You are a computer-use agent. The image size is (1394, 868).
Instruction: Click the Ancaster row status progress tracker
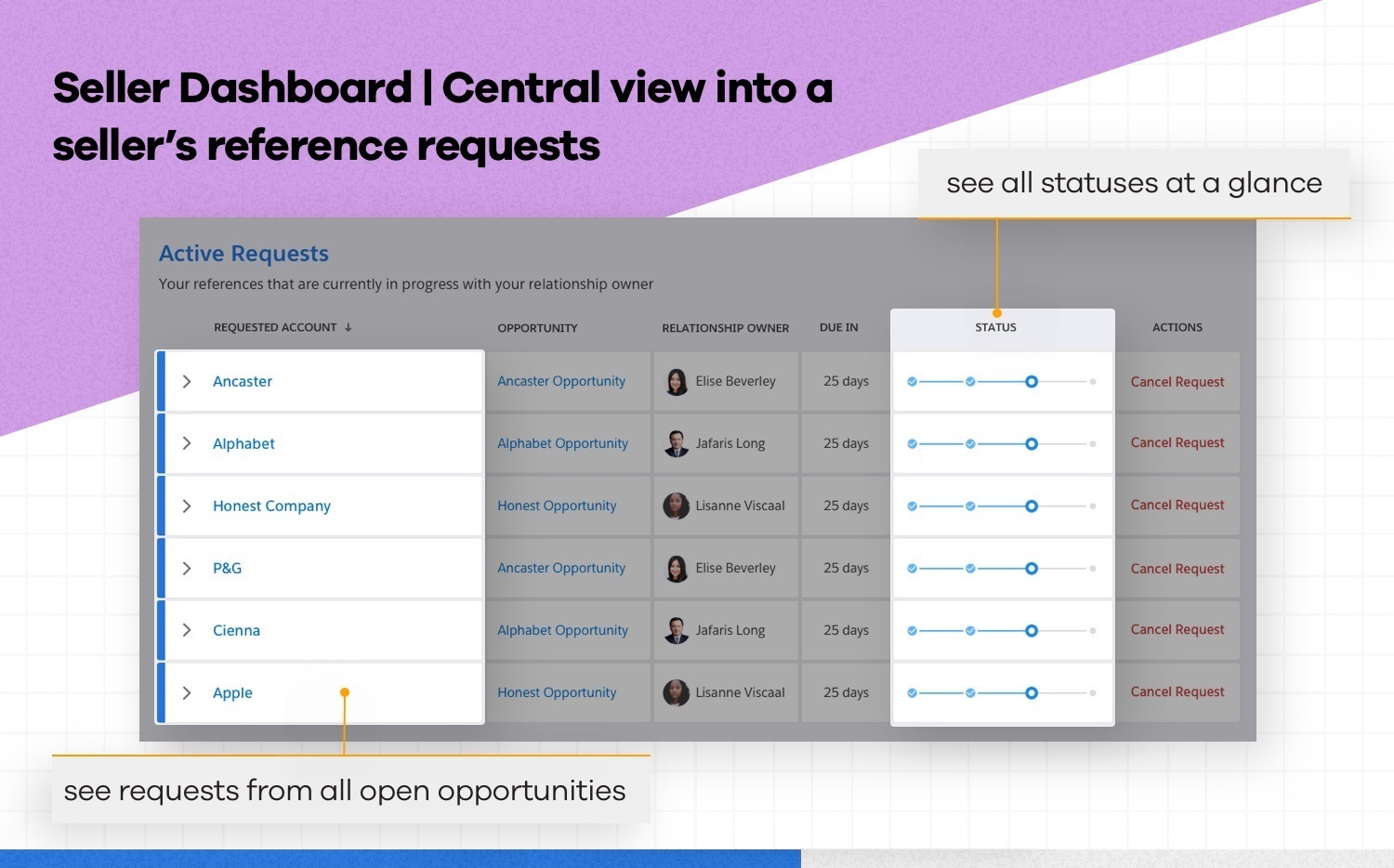1002,382
